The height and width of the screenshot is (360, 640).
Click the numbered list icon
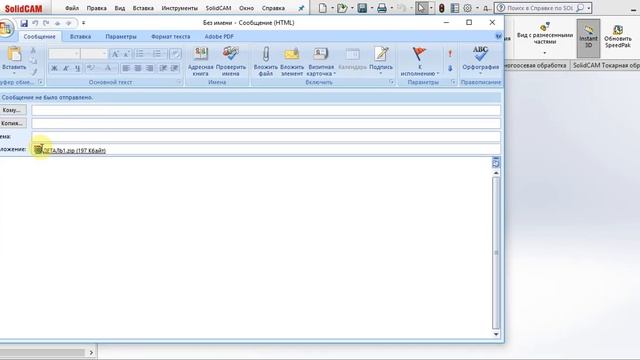158,54
